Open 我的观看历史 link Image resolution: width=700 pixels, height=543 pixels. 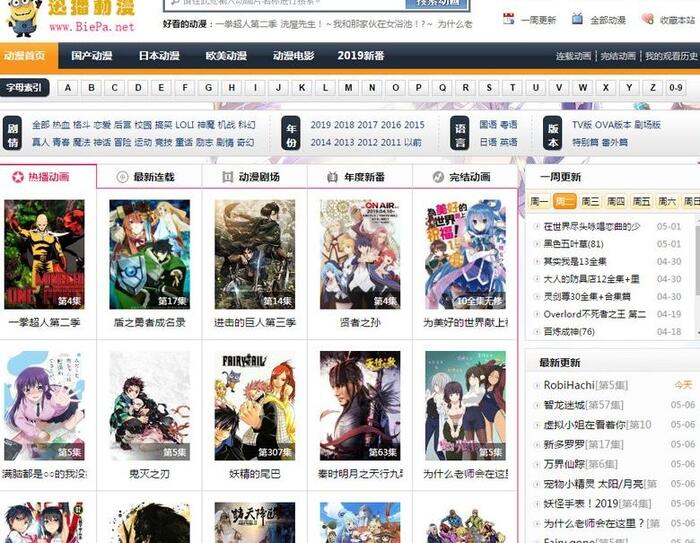click(x=671, y=56)
